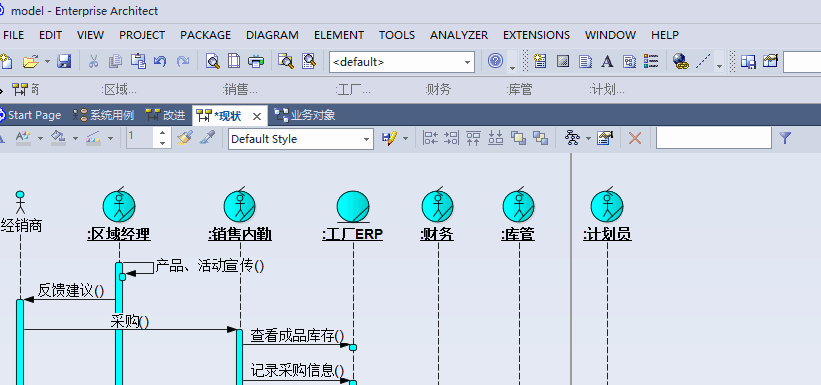This screenshot has height=385, width=821.
Task: Open page setup icon
Action: 234,62
